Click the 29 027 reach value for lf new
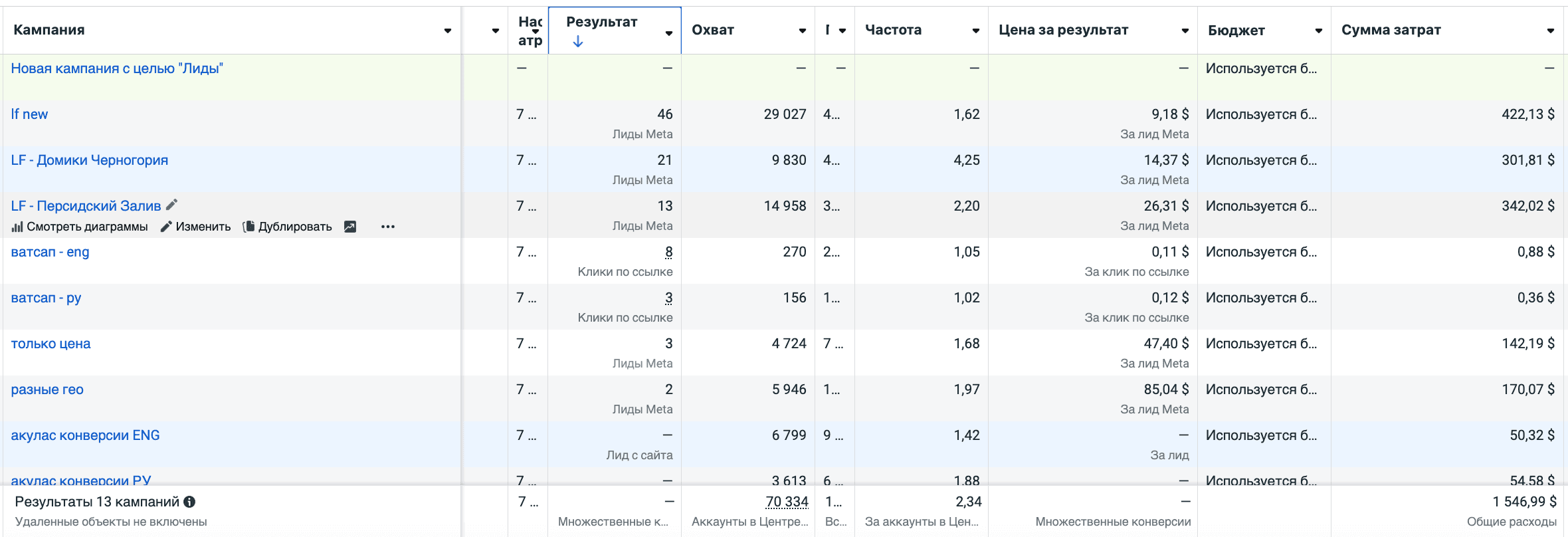 [785, 114]
